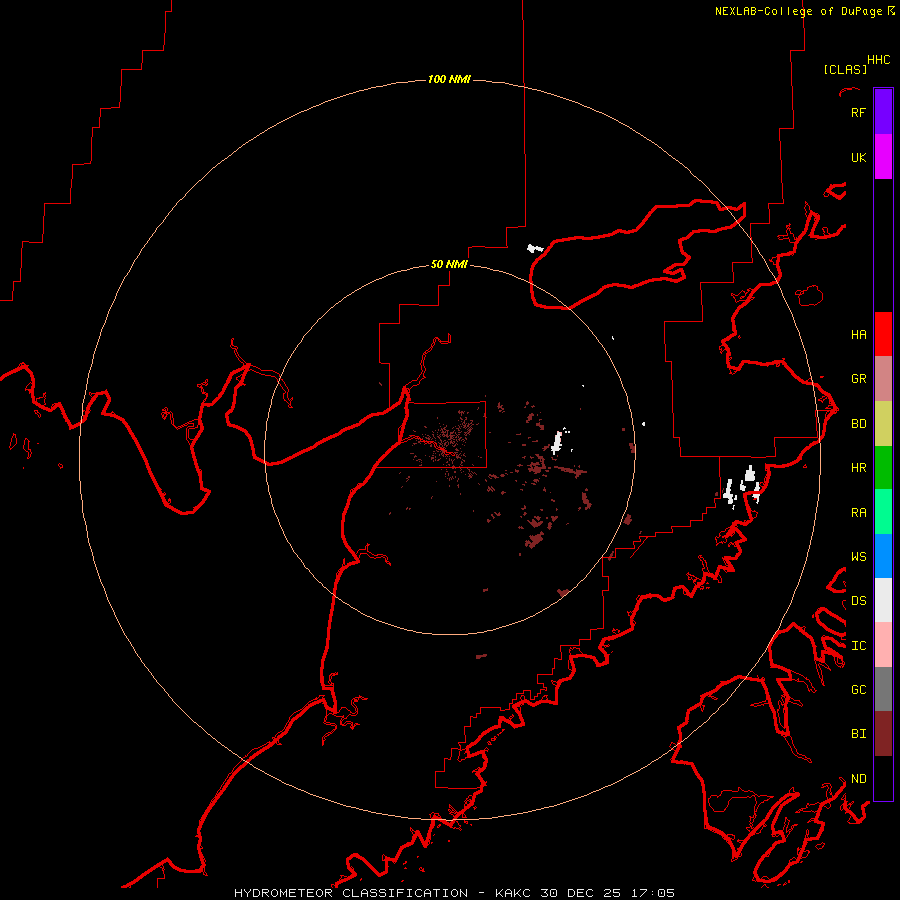Pick the RA light green legend swatch
The width and height of the screenshot is (900, 900).
[883, 512]
